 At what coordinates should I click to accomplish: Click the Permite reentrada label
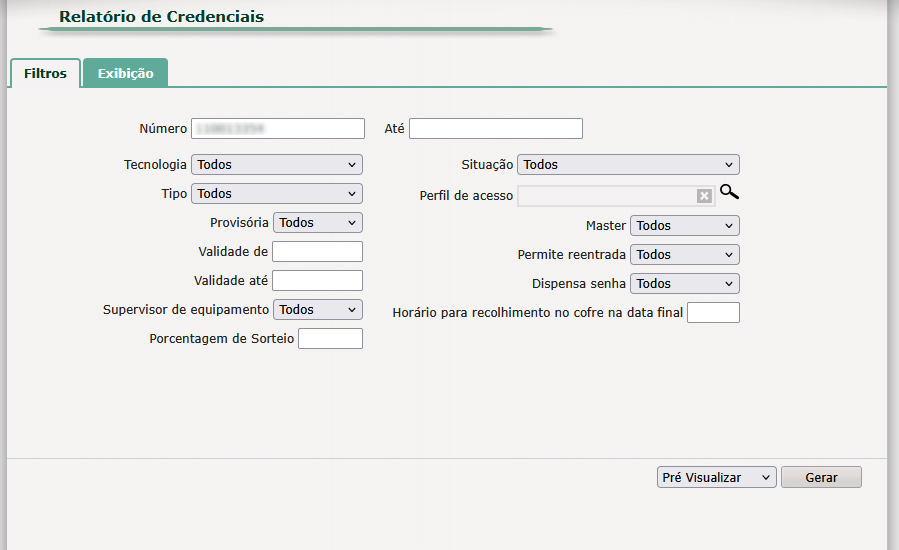click(x=572, y=255)
